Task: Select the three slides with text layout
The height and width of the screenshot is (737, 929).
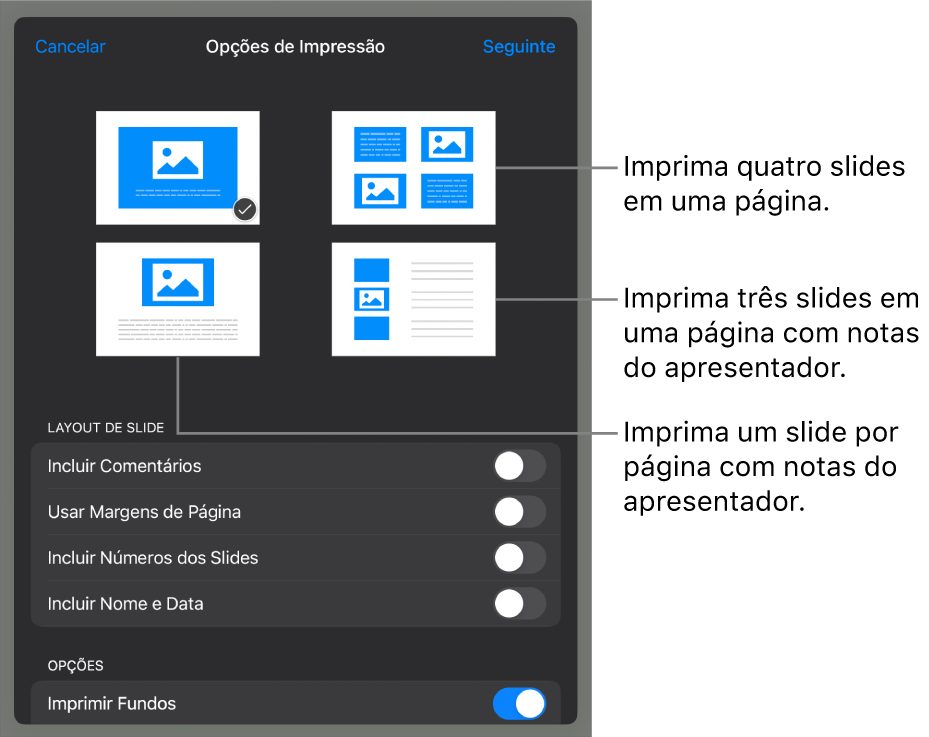Action: [x=413, y=298]
